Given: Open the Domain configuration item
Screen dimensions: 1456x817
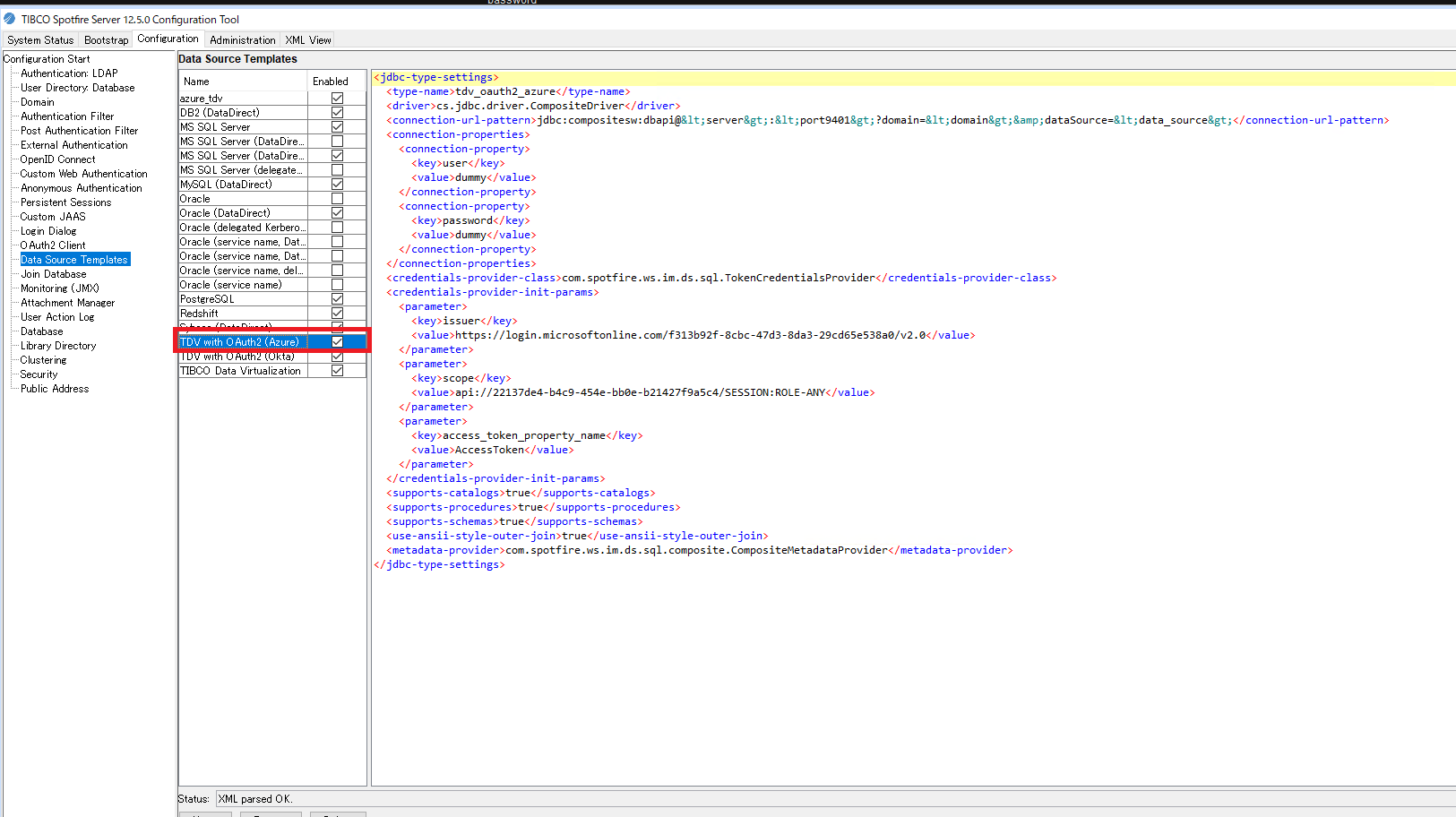Looking at the screenshot, I should 38,102.
